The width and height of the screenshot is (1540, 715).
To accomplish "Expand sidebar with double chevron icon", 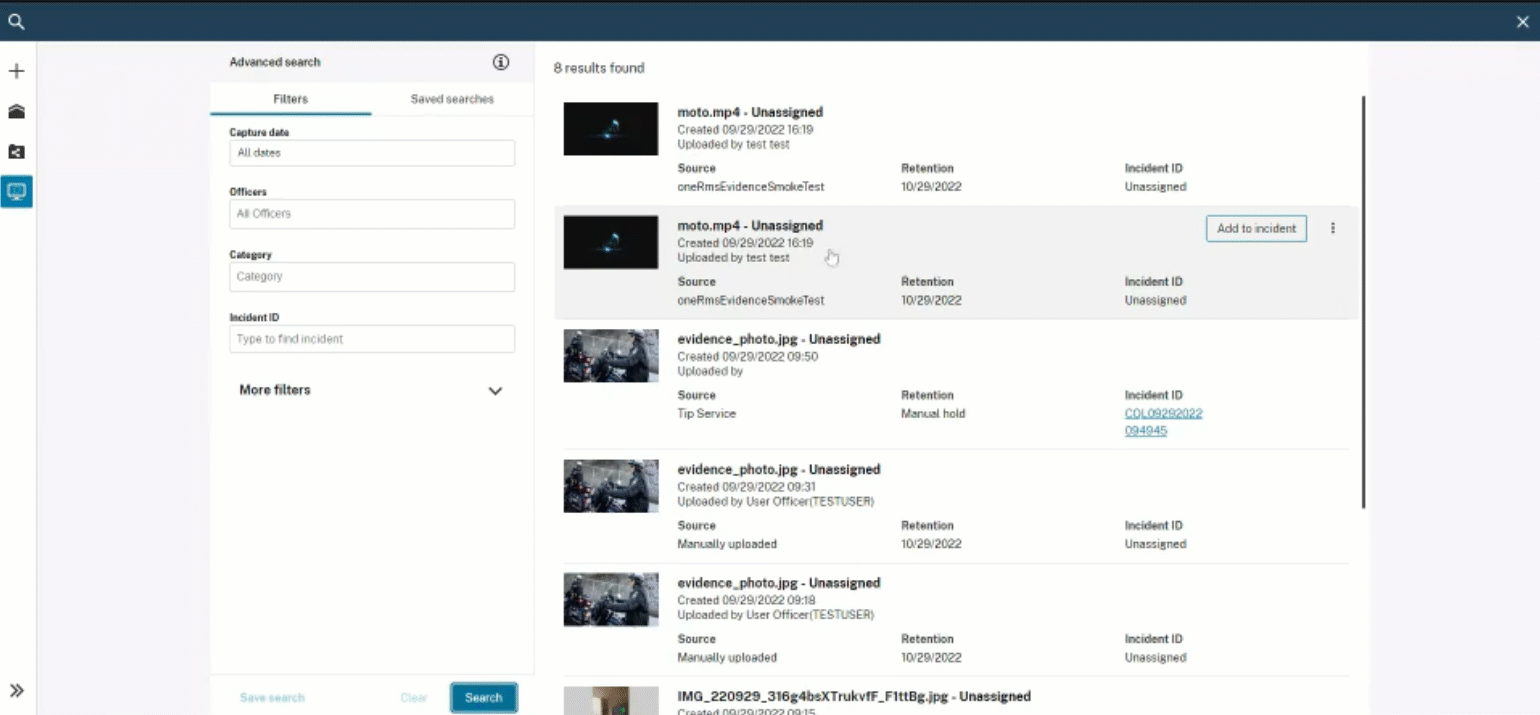I will pyautogui.click(x=16, y=691).
